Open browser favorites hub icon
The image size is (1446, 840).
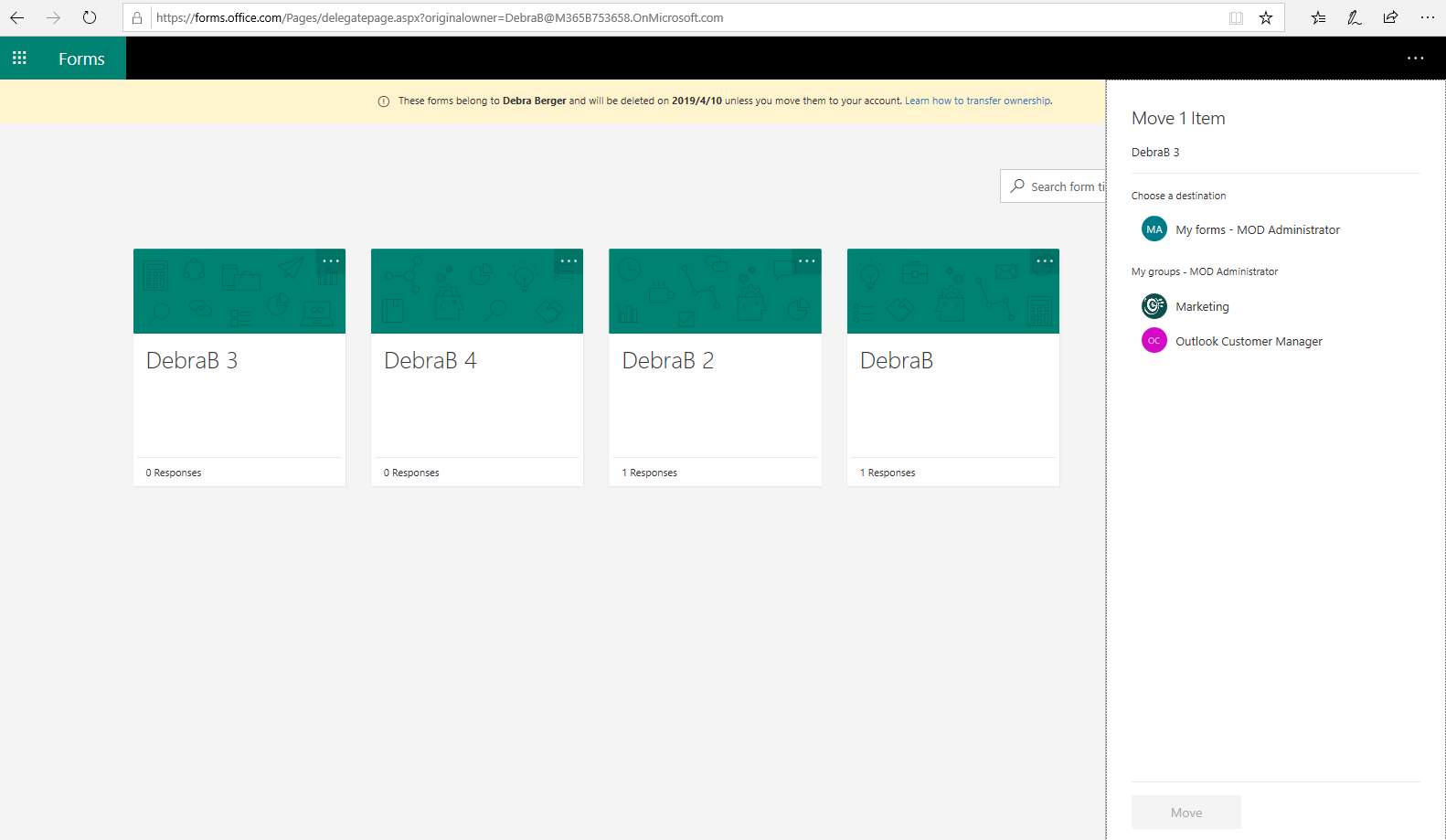click(1318, 17)
